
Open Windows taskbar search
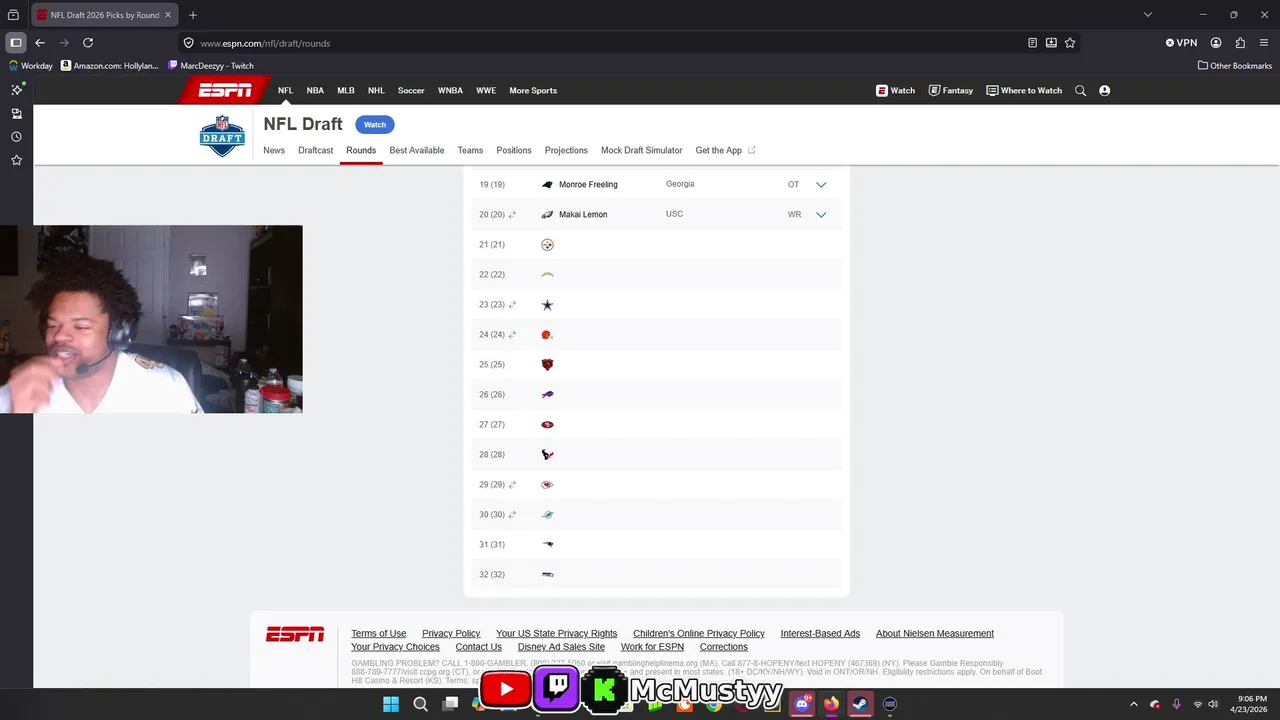coord(421,704)
